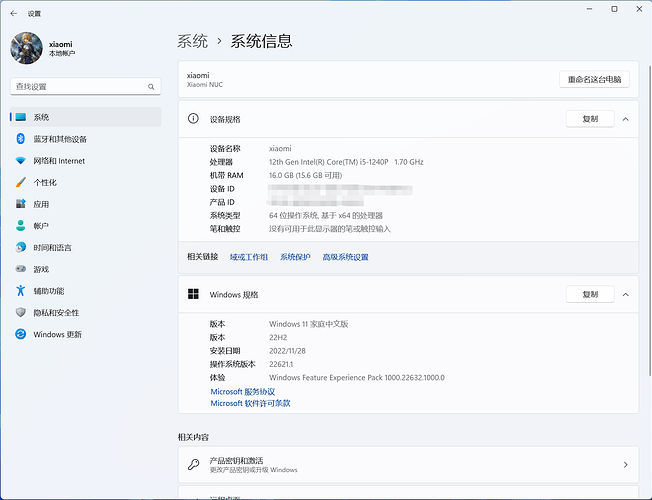The image size is (652, 500).
Task: Click install date 2022/11/28
Action: tap(287, 351)
